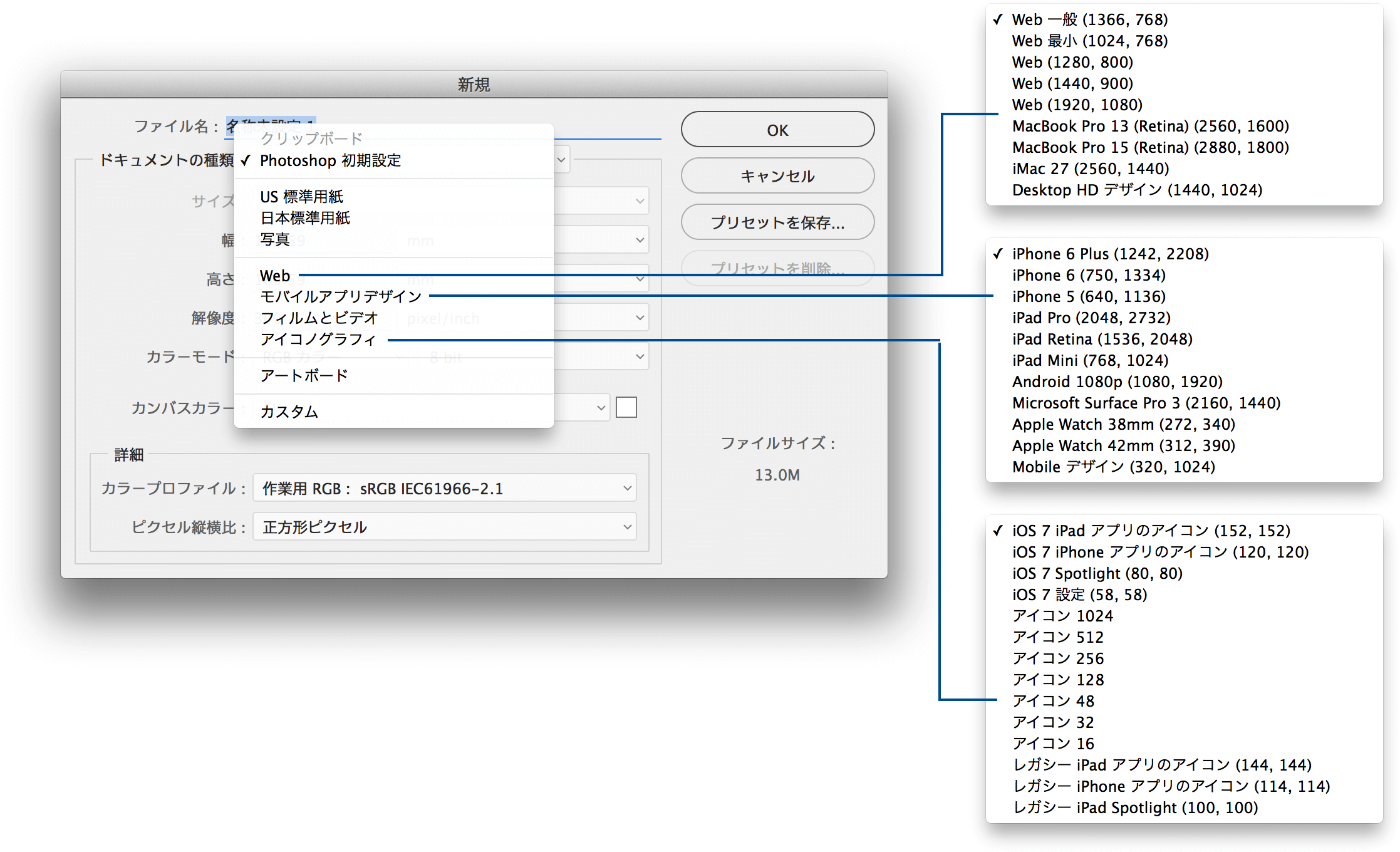The image size is (1400, 852).
Task: Click the OK button
Action: pos(777,130)
